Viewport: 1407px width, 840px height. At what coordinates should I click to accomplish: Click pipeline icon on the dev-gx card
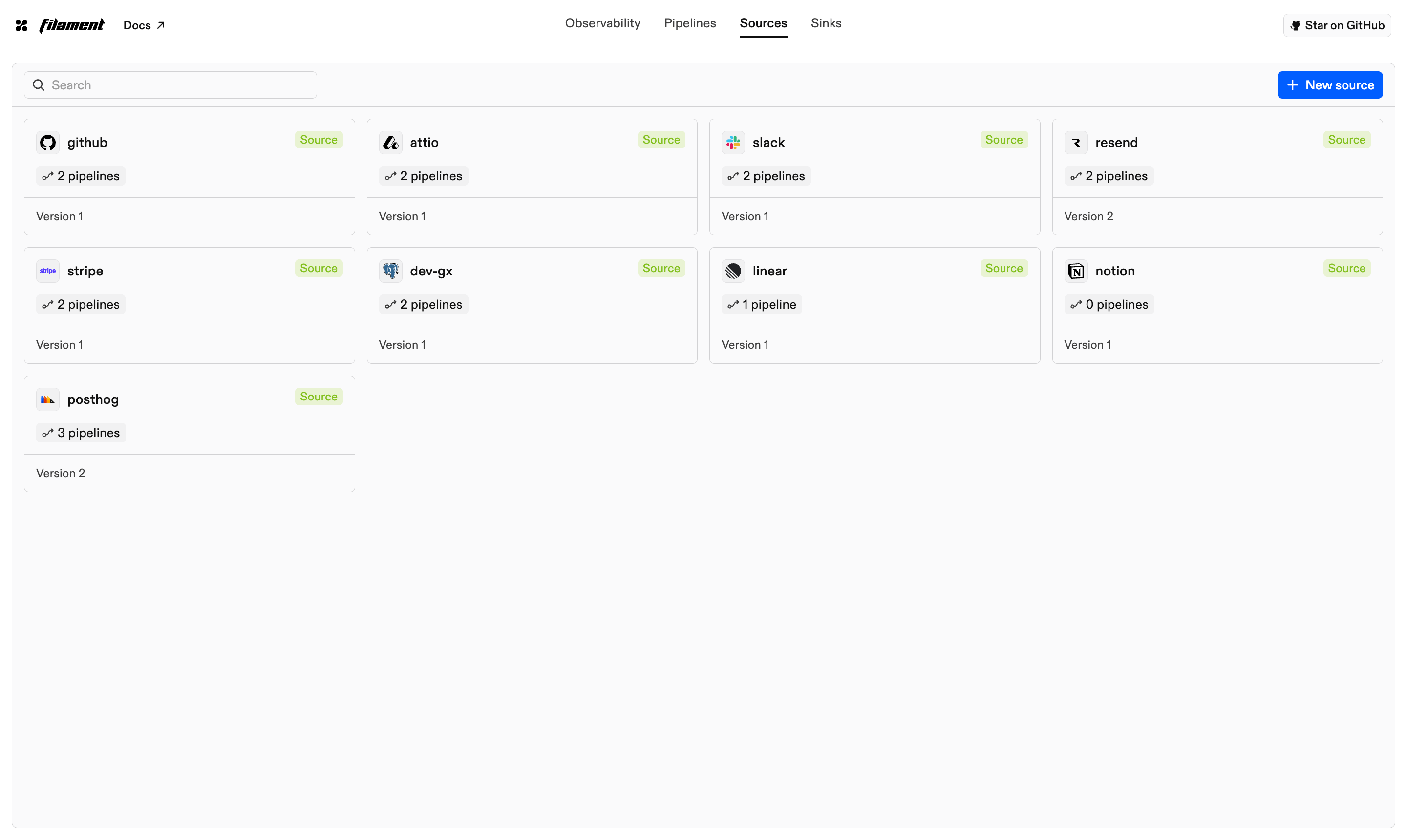[390, 305]
